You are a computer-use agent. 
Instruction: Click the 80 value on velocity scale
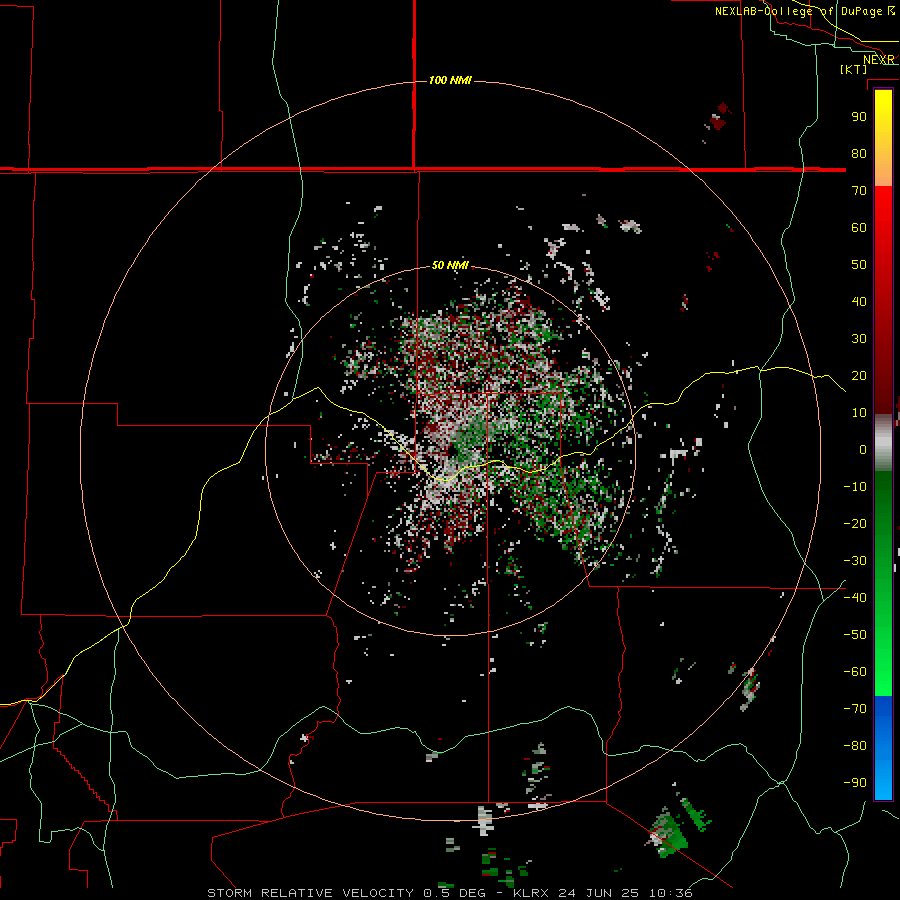pyautogui.click(x=859, y=153)
